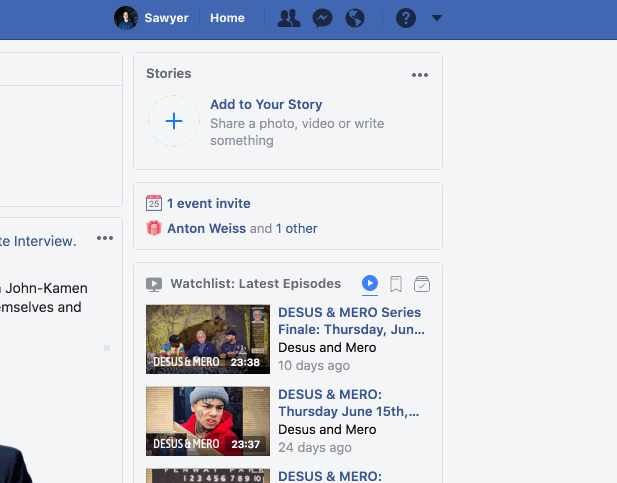Switch to the Saved bookmark tab

396,284
